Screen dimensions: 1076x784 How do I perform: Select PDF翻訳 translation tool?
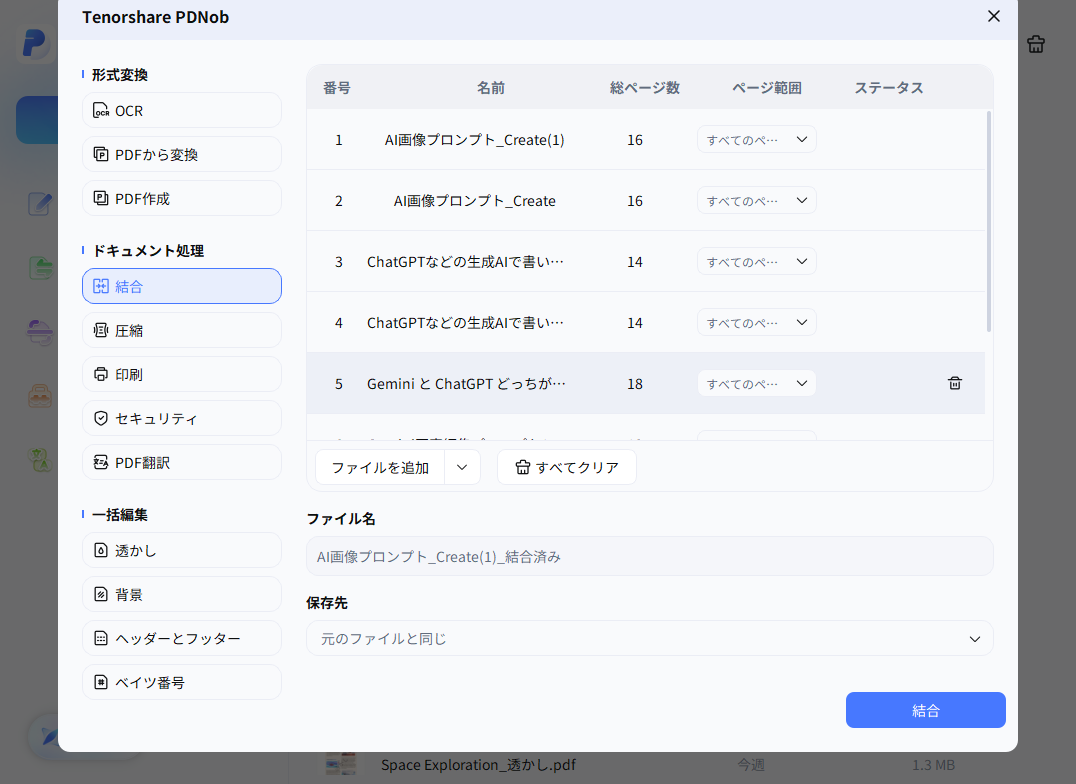182,462
